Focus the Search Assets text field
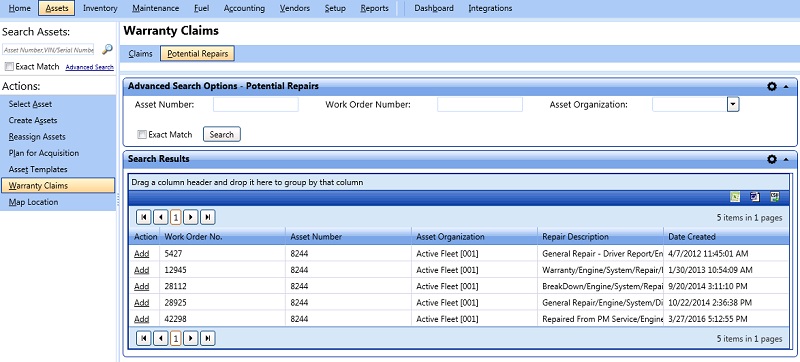The height and width of the screenshot is (362, 800). tap(48, 50)
